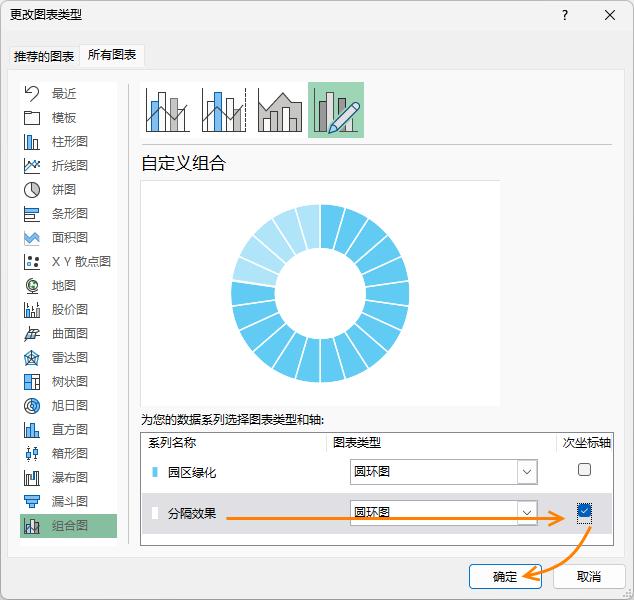
Task: Choose 漏斗图 funnel chart category
Action: 69,501
